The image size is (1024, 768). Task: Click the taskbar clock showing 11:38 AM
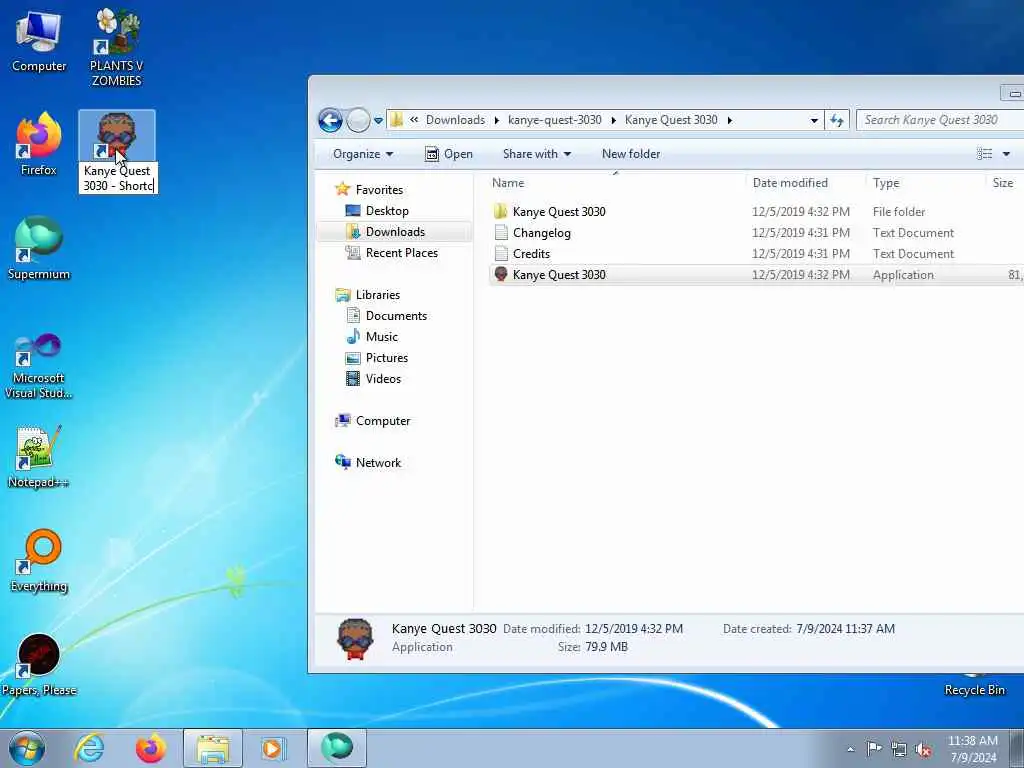[x=972, y=748]
